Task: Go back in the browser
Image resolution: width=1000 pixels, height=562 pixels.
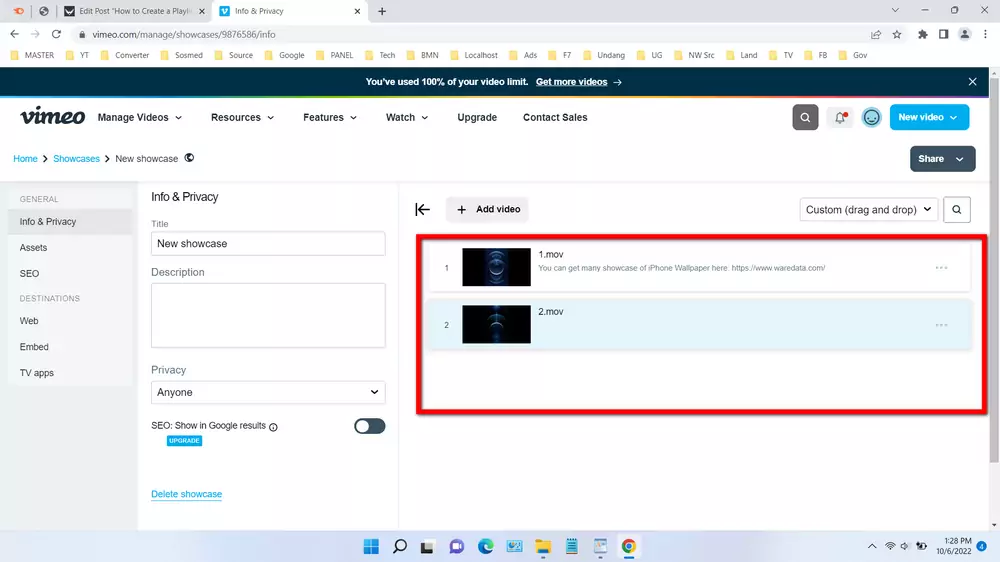Action: tap(15, 34)
